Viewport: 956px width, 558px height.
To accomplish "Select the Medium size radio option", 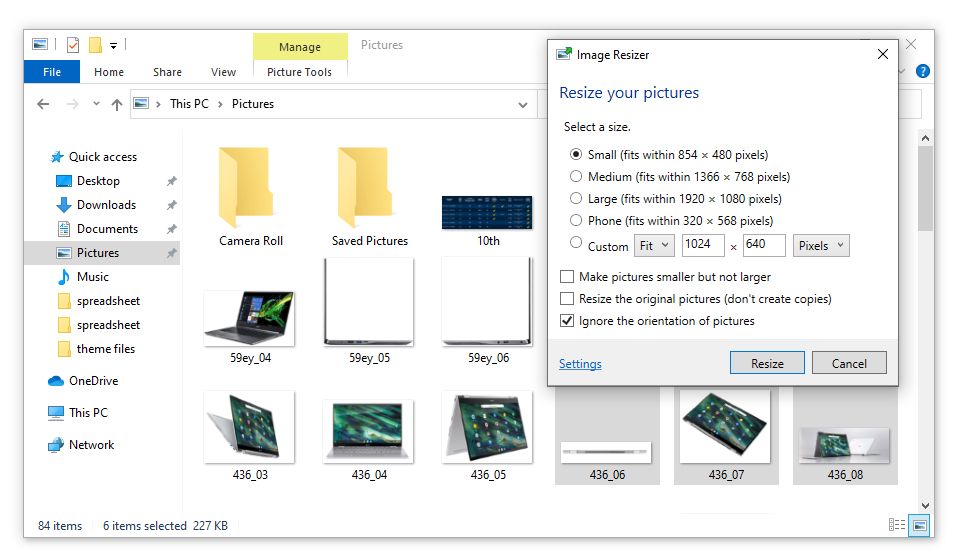I will coord(575,177).
